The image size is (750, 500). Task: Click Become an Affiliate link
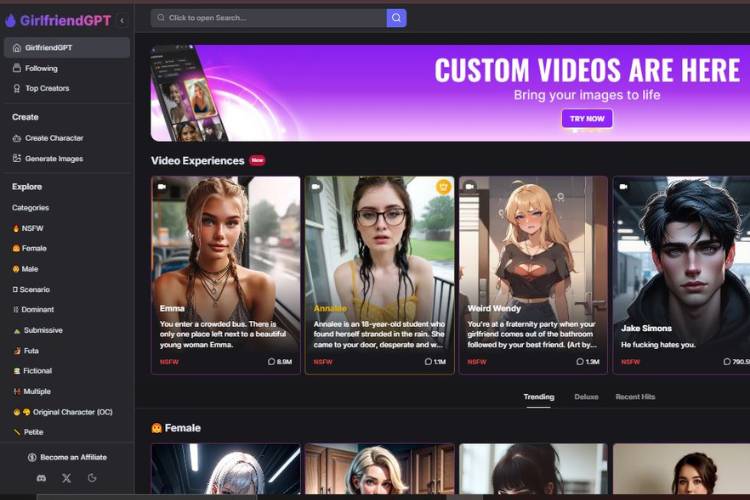tap(67, 457)
